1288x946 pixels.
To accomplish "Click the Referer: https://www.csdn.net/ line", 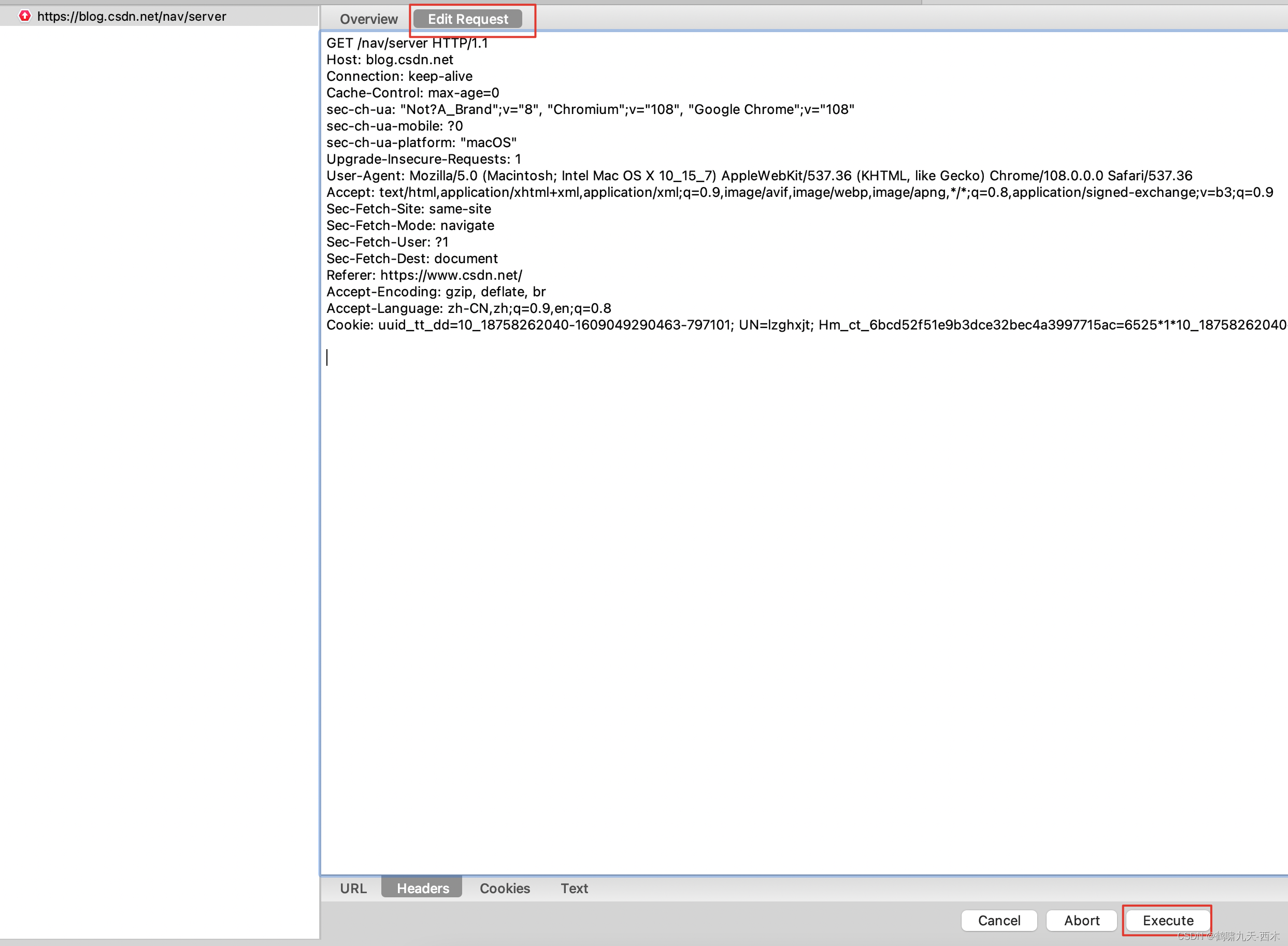I will (424, 276).
